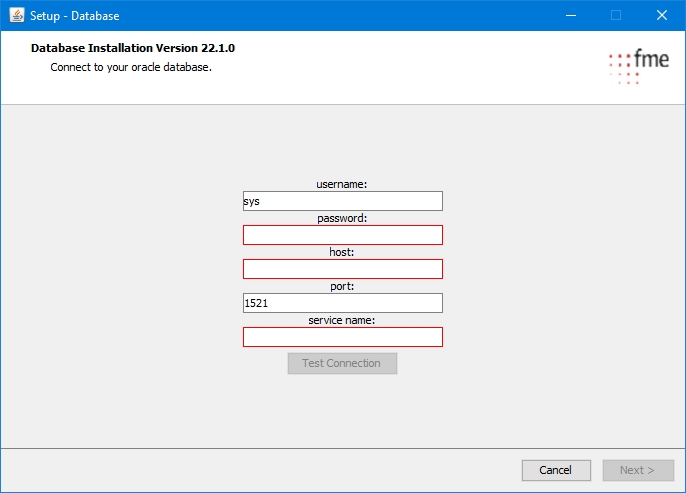Image resolution: width=686 pixels, height=493 pixels.
Task: Close the Setup - Database window
Action: coord(662,15)
